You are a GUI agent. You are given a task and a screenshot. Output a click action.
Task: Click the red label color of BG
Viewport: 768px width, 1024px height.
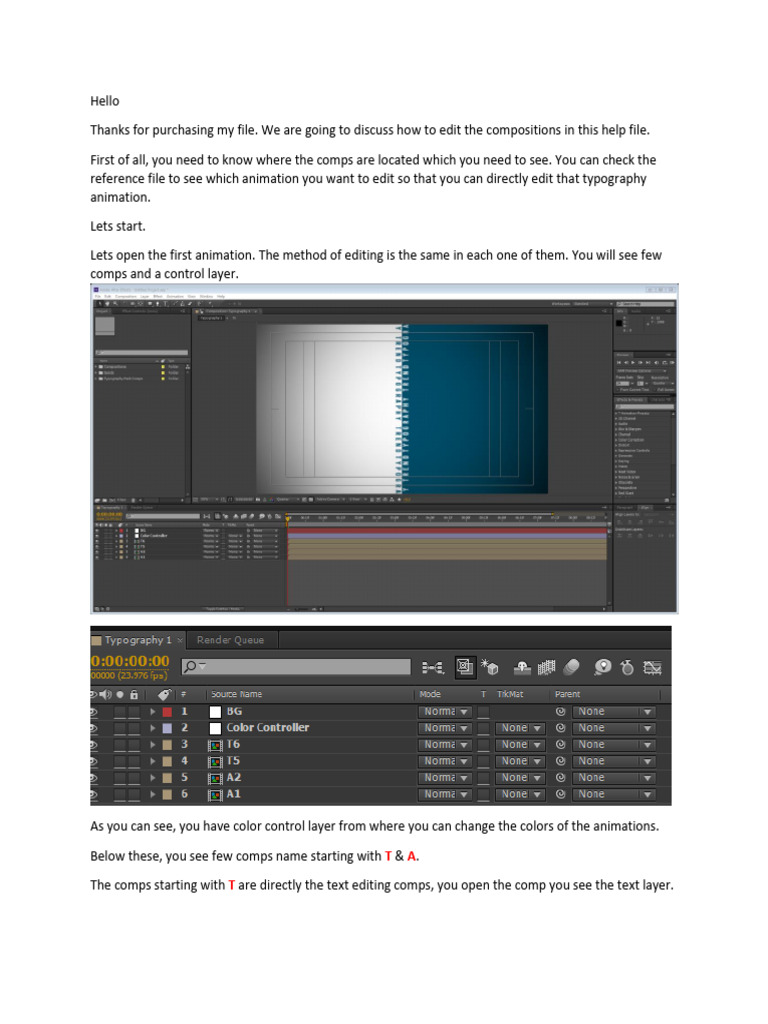point(167,711)
